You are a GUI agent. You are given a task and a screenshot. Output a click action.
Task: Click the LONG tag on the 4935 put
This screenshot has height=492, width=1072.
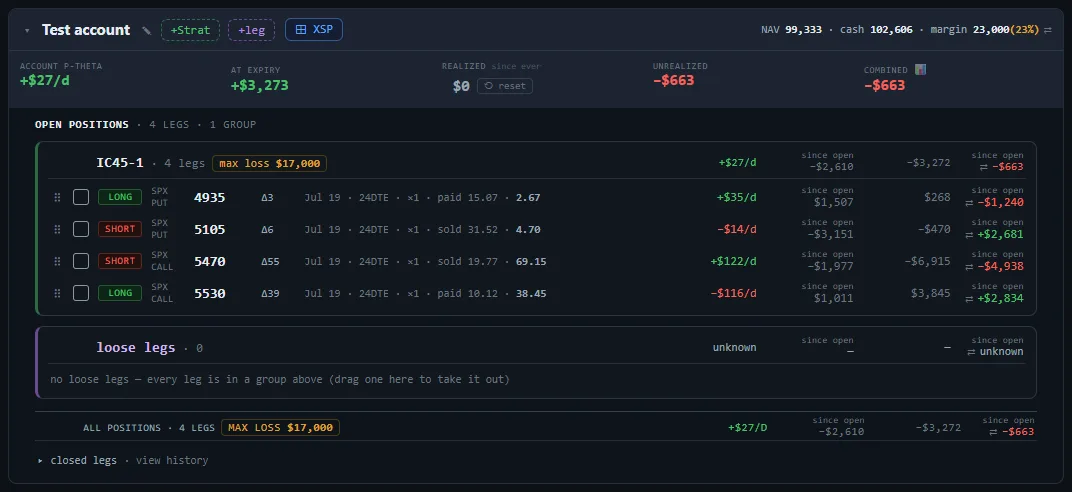[120, 197]
